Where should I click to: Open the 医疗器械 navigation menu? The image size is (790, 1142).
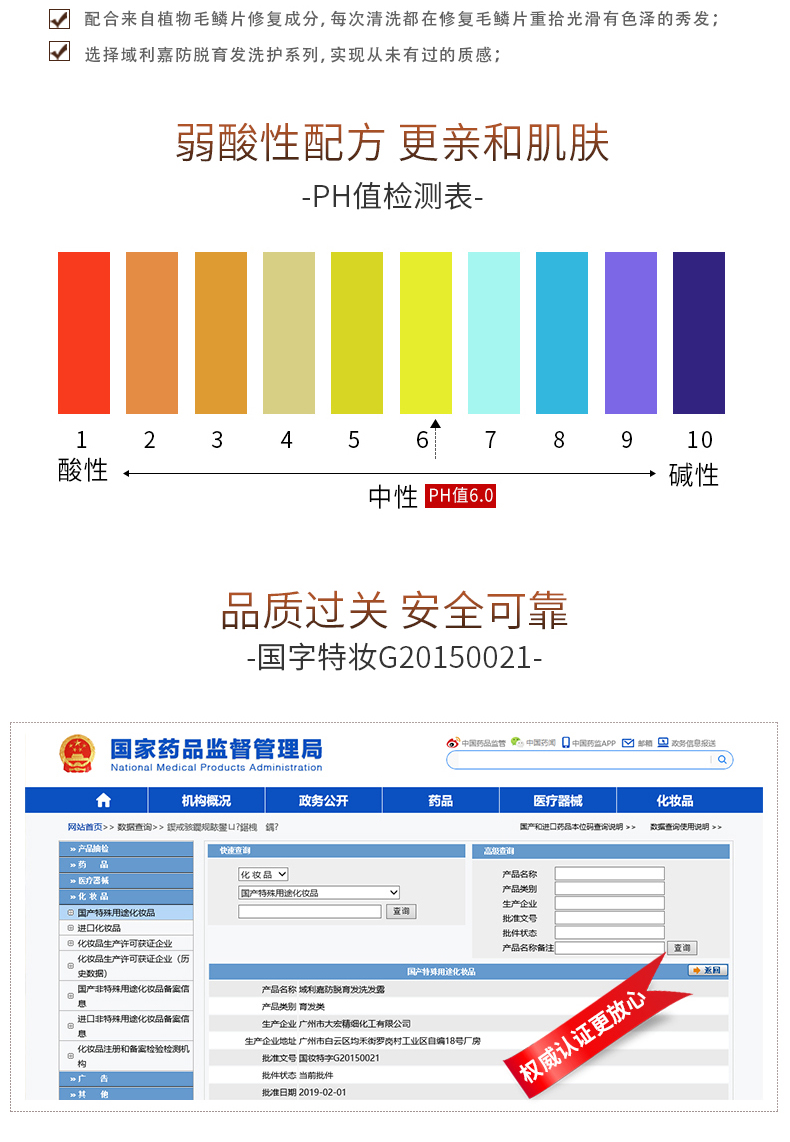tap(558, 800)
